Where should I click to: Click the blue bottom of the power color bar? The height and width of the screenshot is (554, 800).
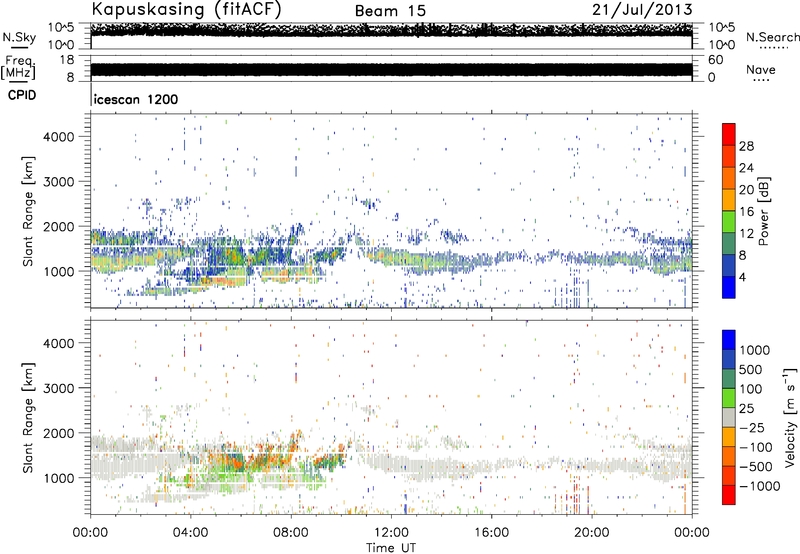tap(729, 287)
